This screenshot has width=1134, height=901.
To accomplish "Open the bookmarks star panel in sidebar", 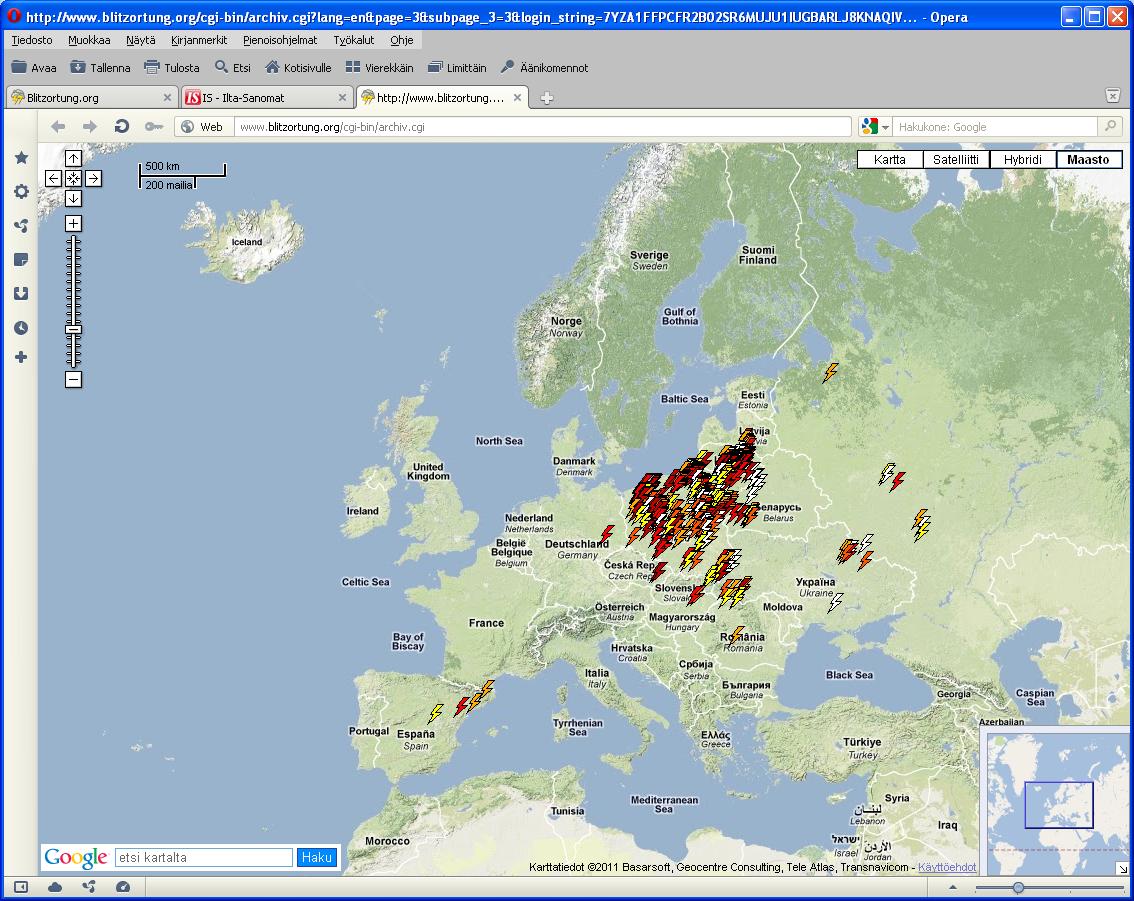I will (21, 158).
